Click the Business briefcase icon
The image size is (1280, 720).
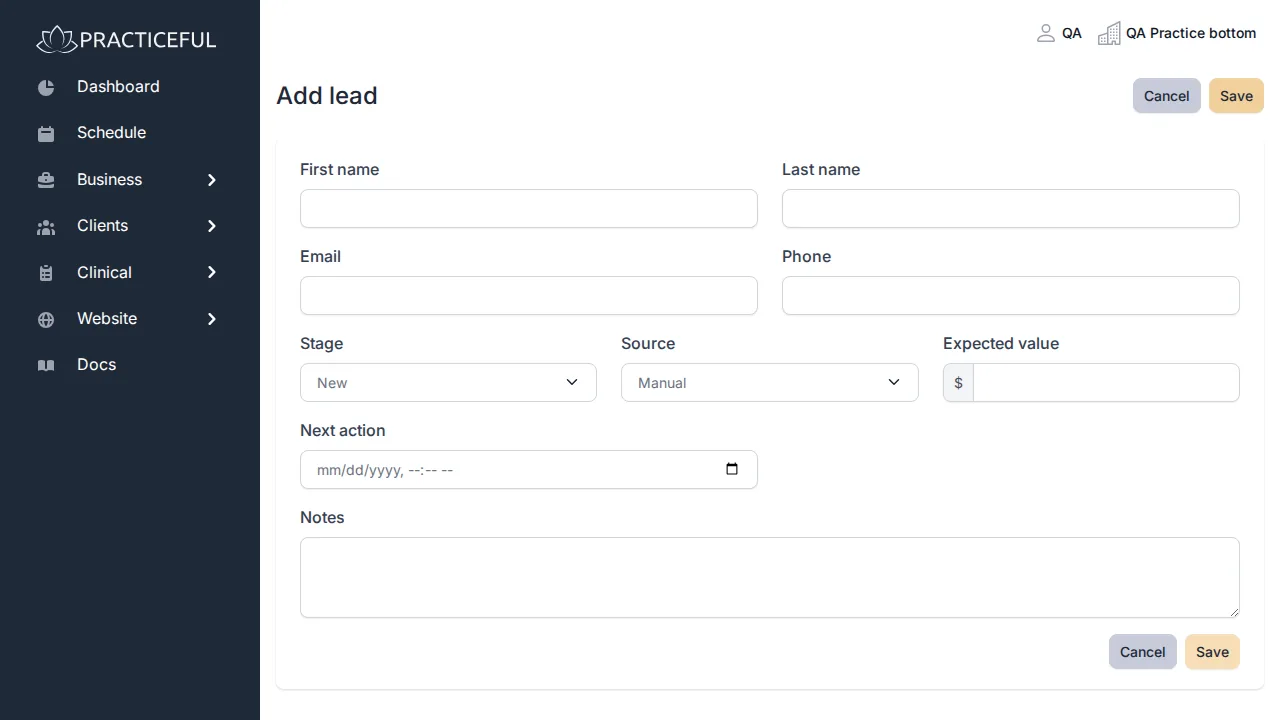point(46,181)
